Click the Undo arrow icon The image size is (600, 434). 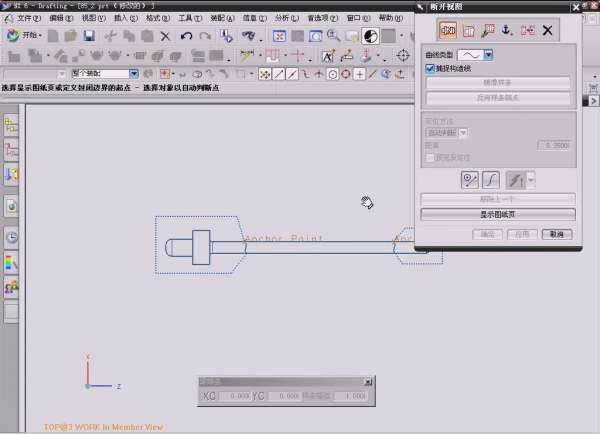(187, 36)
